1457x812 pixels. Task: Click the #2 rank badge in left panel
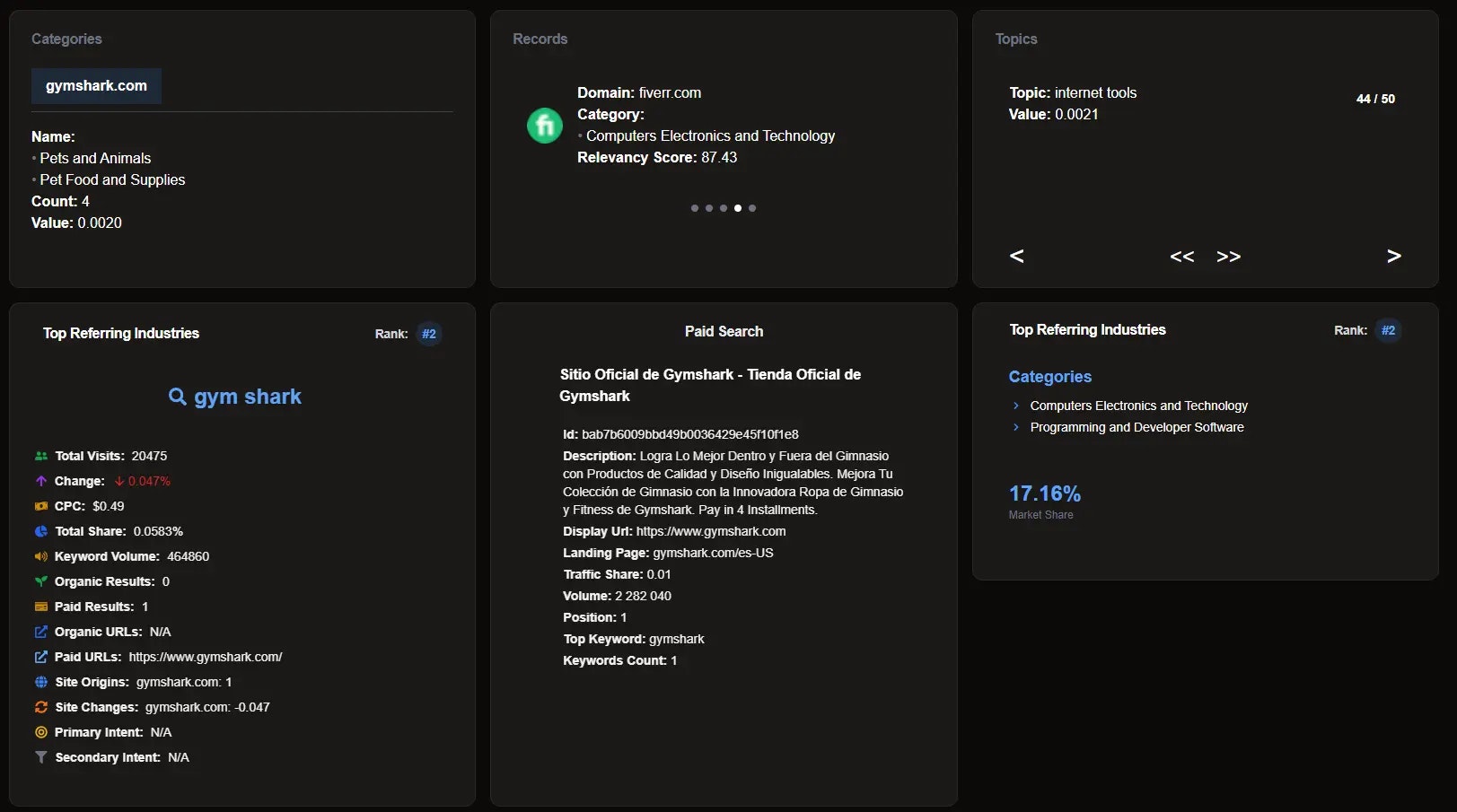[429, 334]
